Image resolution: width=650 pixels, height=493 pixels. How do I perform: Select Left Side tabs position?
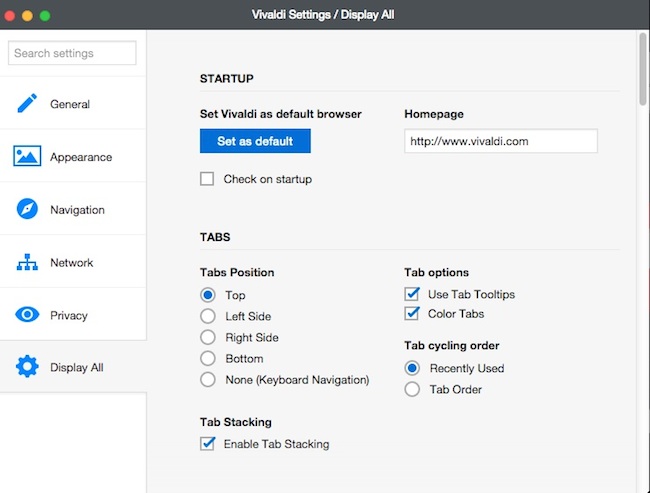point(208,316)
